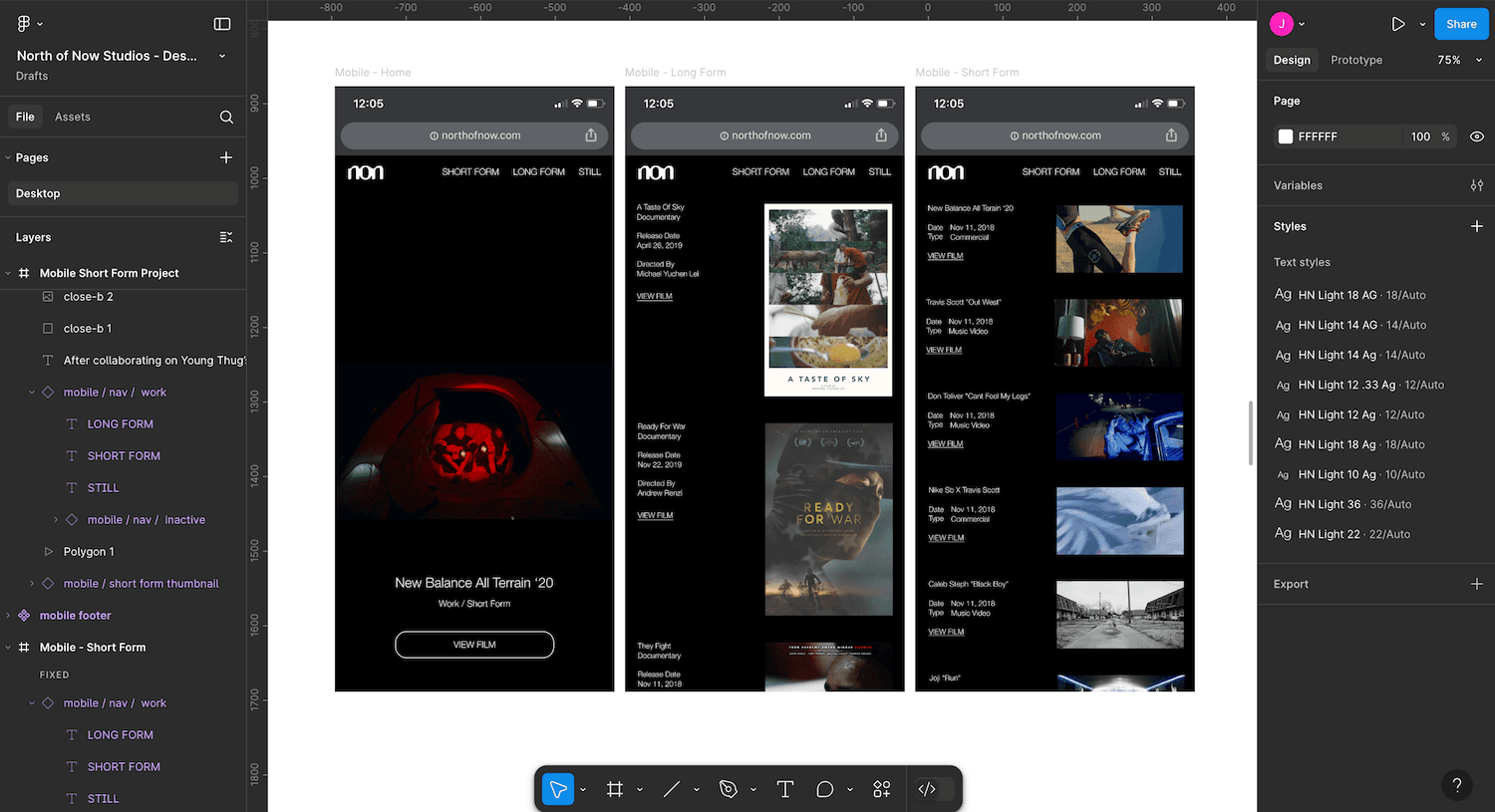Switch to the Assets tab

[x=71, y=117]
